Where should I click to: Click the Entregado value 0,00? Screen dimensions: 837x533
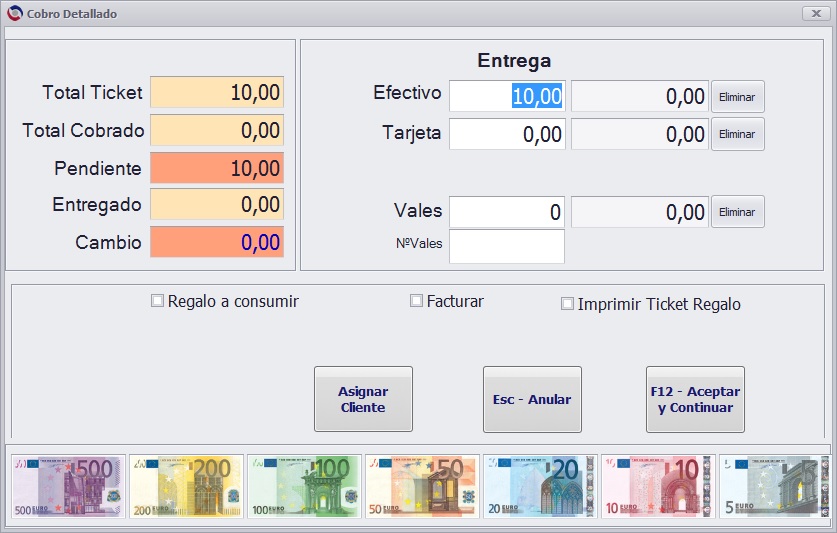pos(217,204)
